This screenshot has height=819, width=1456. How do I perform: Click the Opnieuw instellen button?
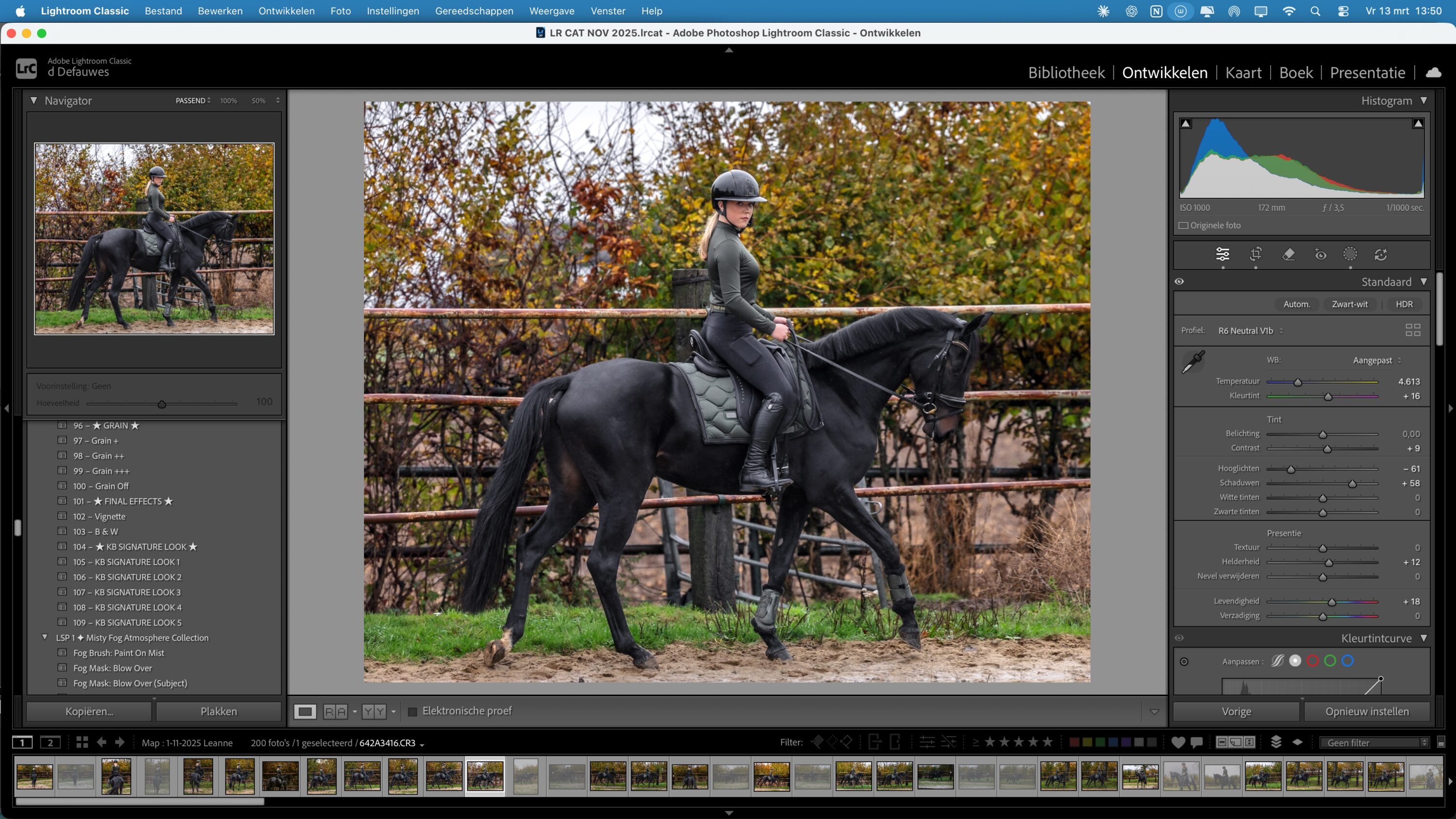[1367, 711]
